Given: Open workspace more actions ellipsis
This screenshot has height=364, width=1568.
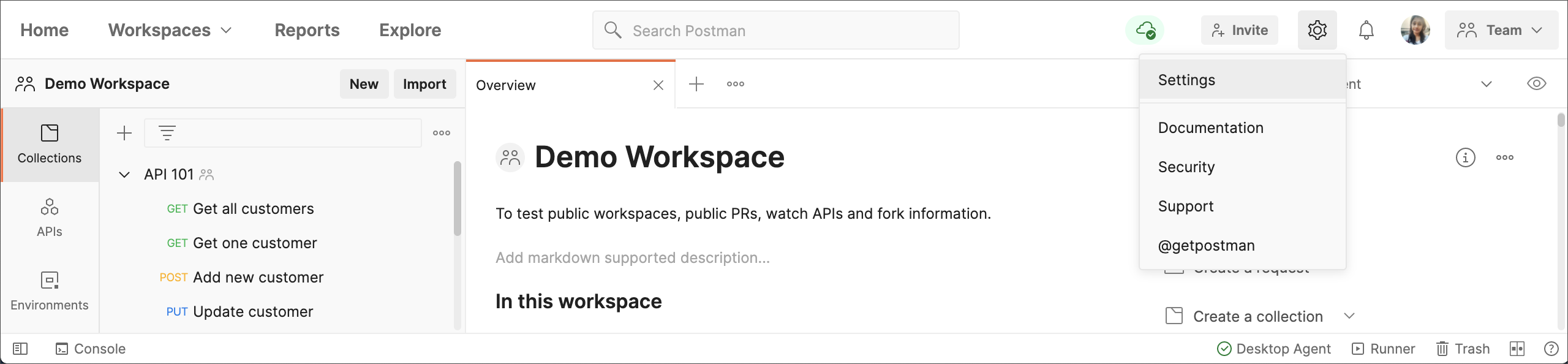Looking at the screenshot, I should 1505,157.
